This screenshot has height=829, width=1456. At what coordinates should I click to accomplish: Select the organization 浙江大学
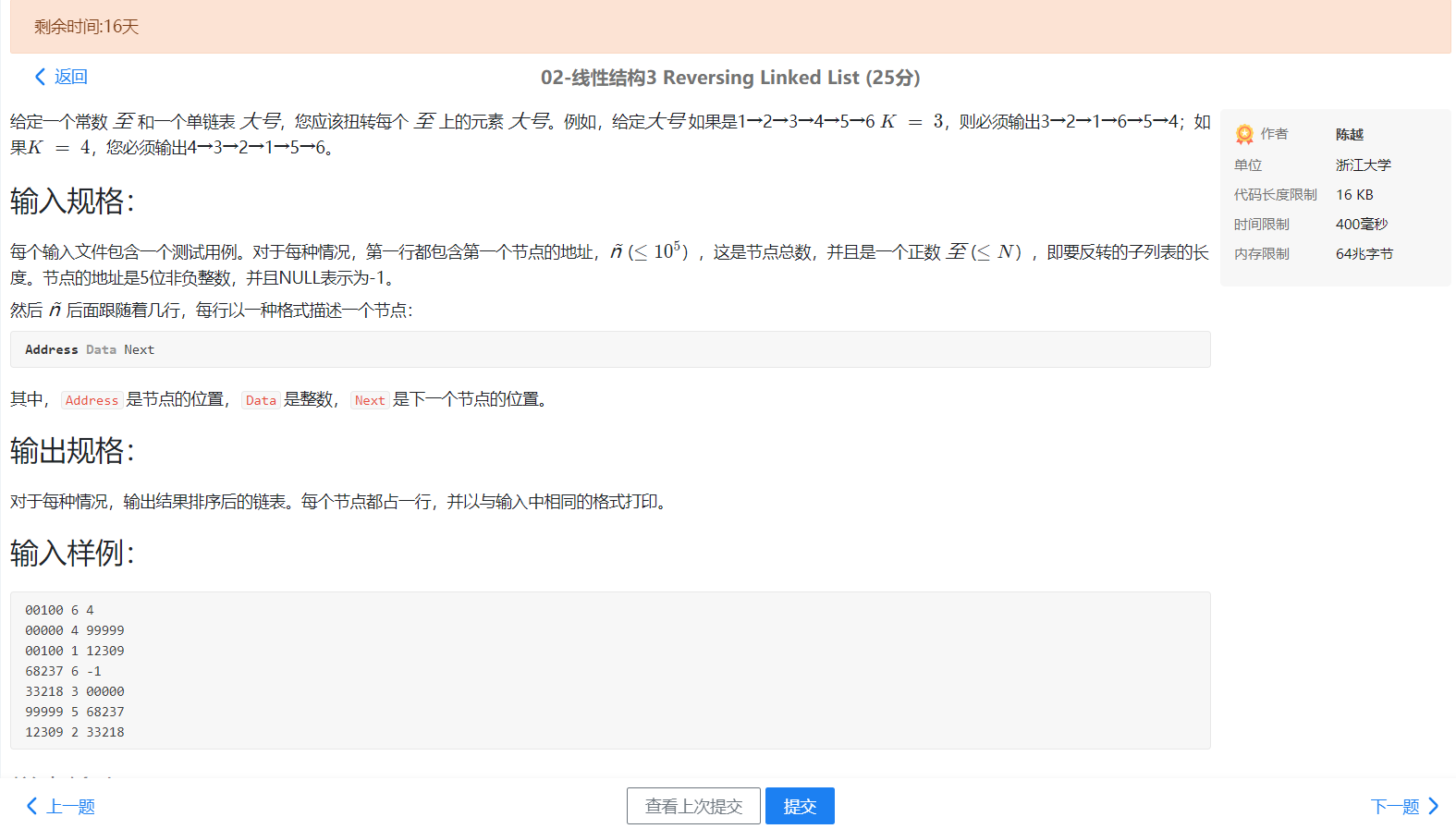point(1364,165)
